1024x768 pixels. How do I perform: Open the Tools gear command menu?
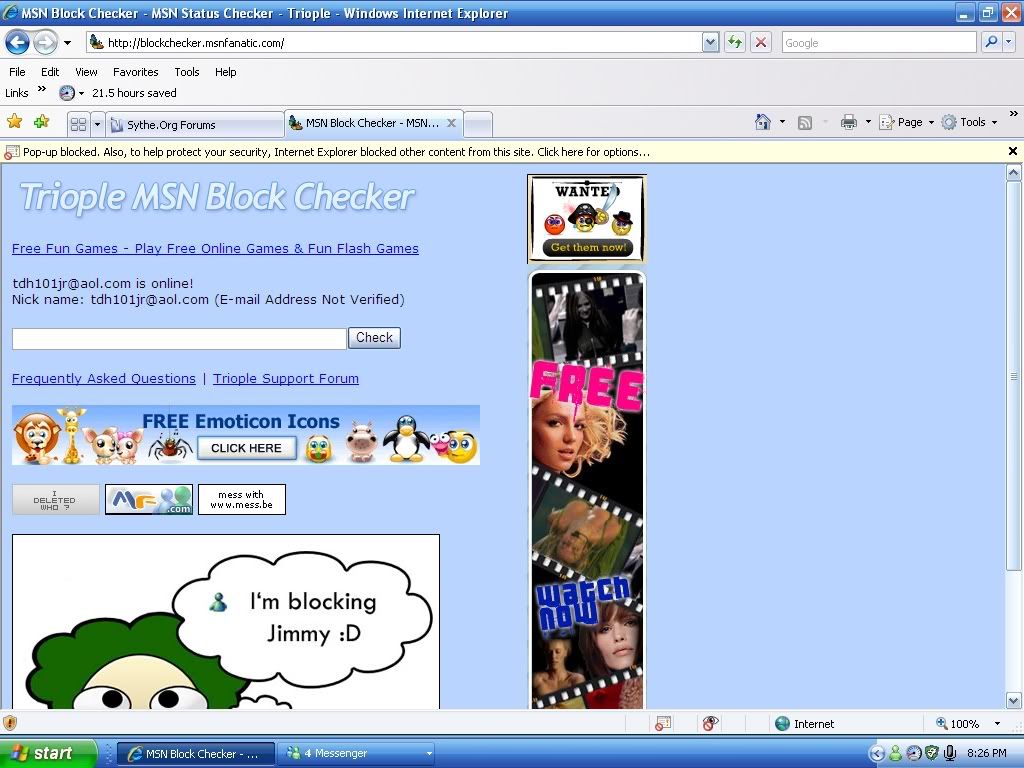tap(969, 122)
